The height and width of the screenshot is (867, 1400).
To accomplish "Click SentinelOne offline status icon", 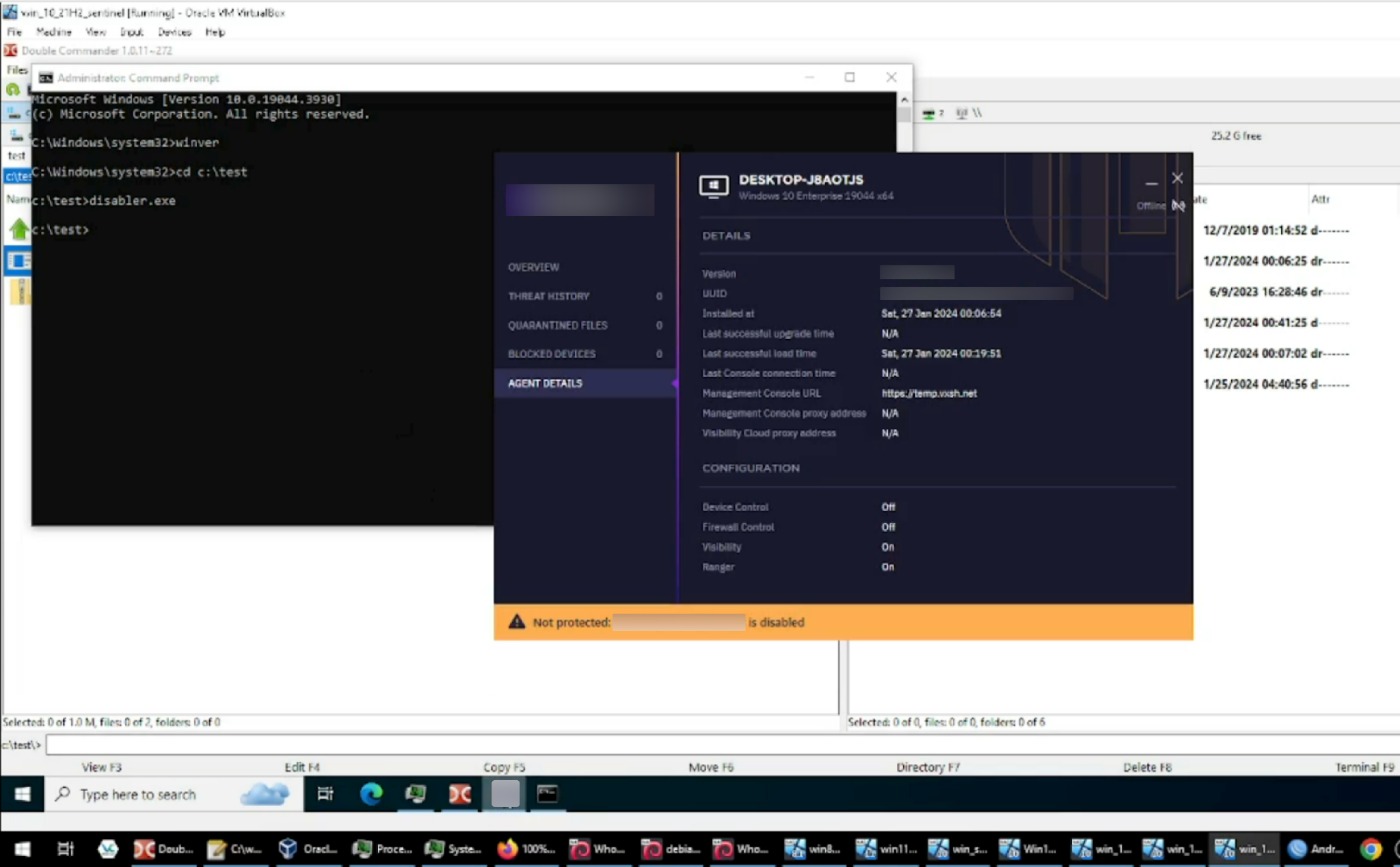I will (x=1178, y=204).
